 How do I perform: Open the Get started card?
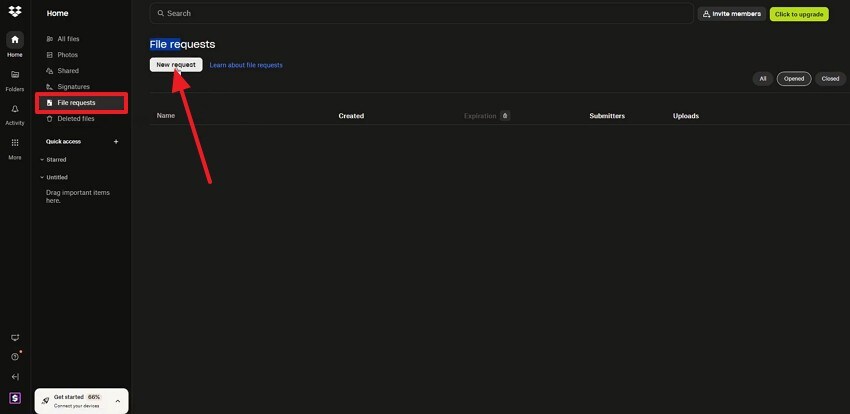81,401
